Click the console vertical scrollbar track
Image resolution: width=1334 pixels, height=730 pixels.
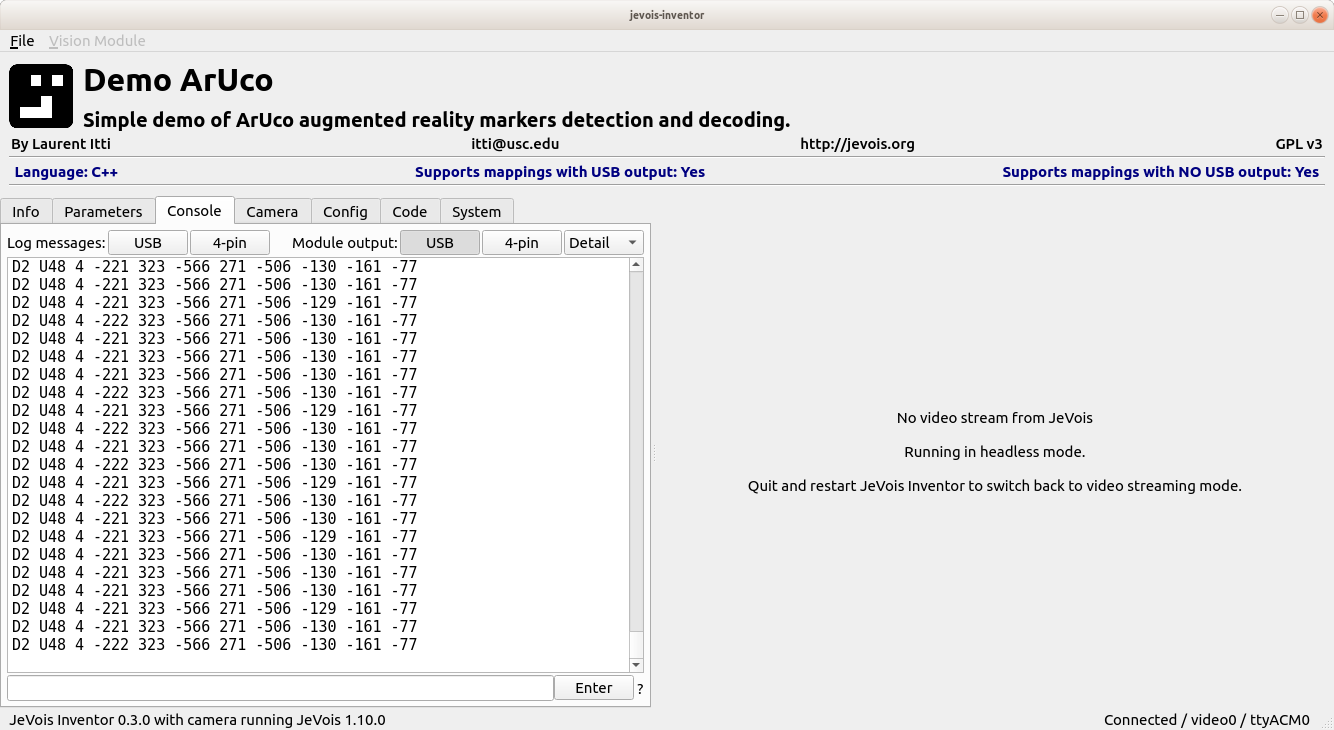(636, 450)
